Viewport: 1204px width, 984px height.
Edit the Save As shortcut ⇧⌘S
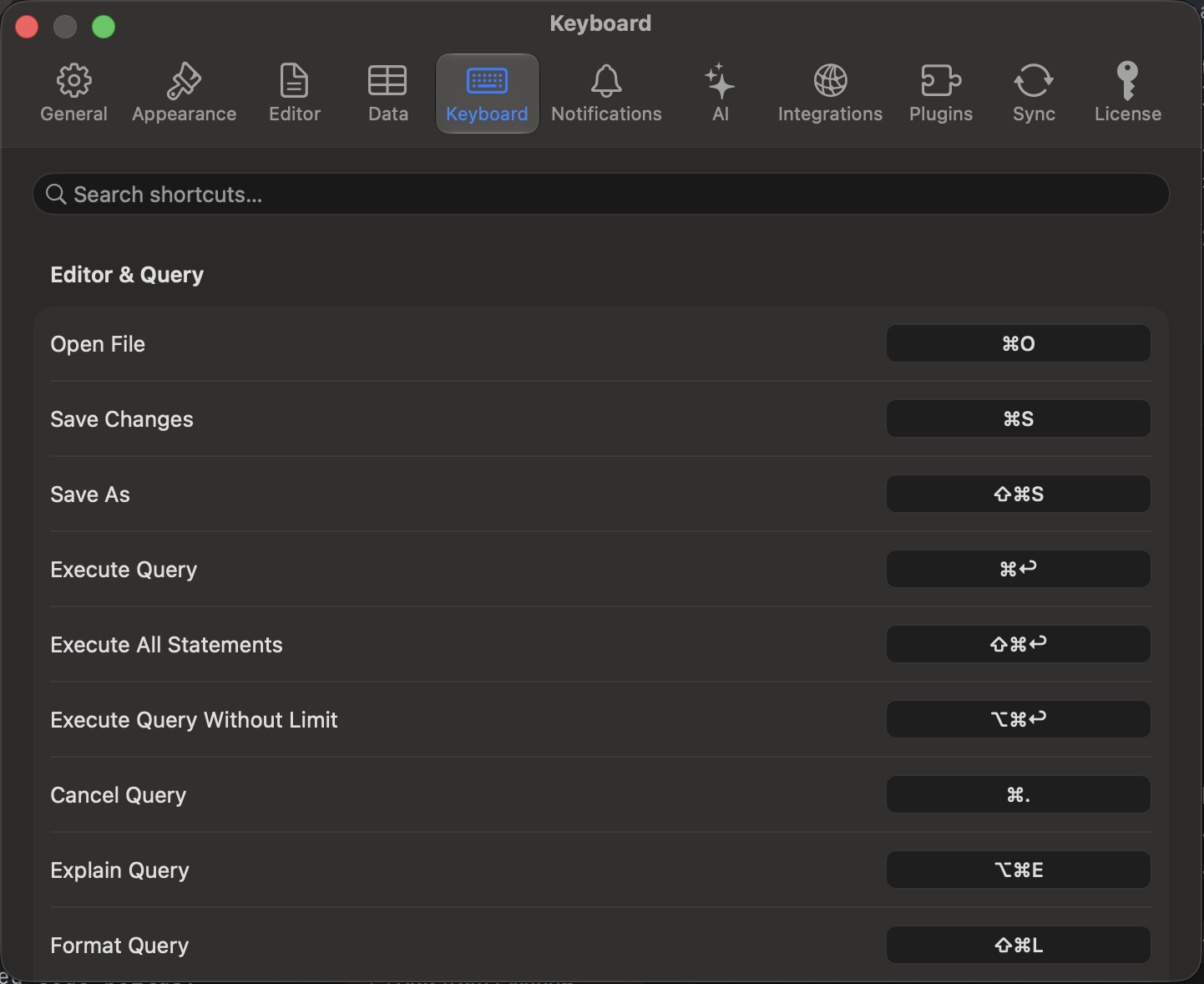pos(1019,494)
